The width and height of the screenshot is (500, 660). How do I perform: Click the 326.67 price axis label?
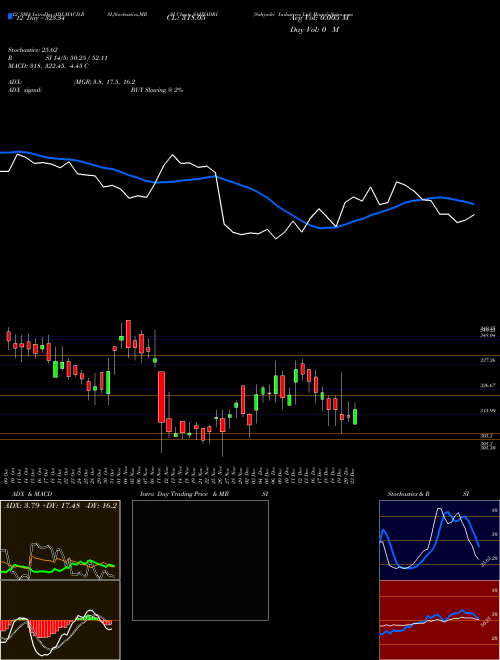click(489, 385)
